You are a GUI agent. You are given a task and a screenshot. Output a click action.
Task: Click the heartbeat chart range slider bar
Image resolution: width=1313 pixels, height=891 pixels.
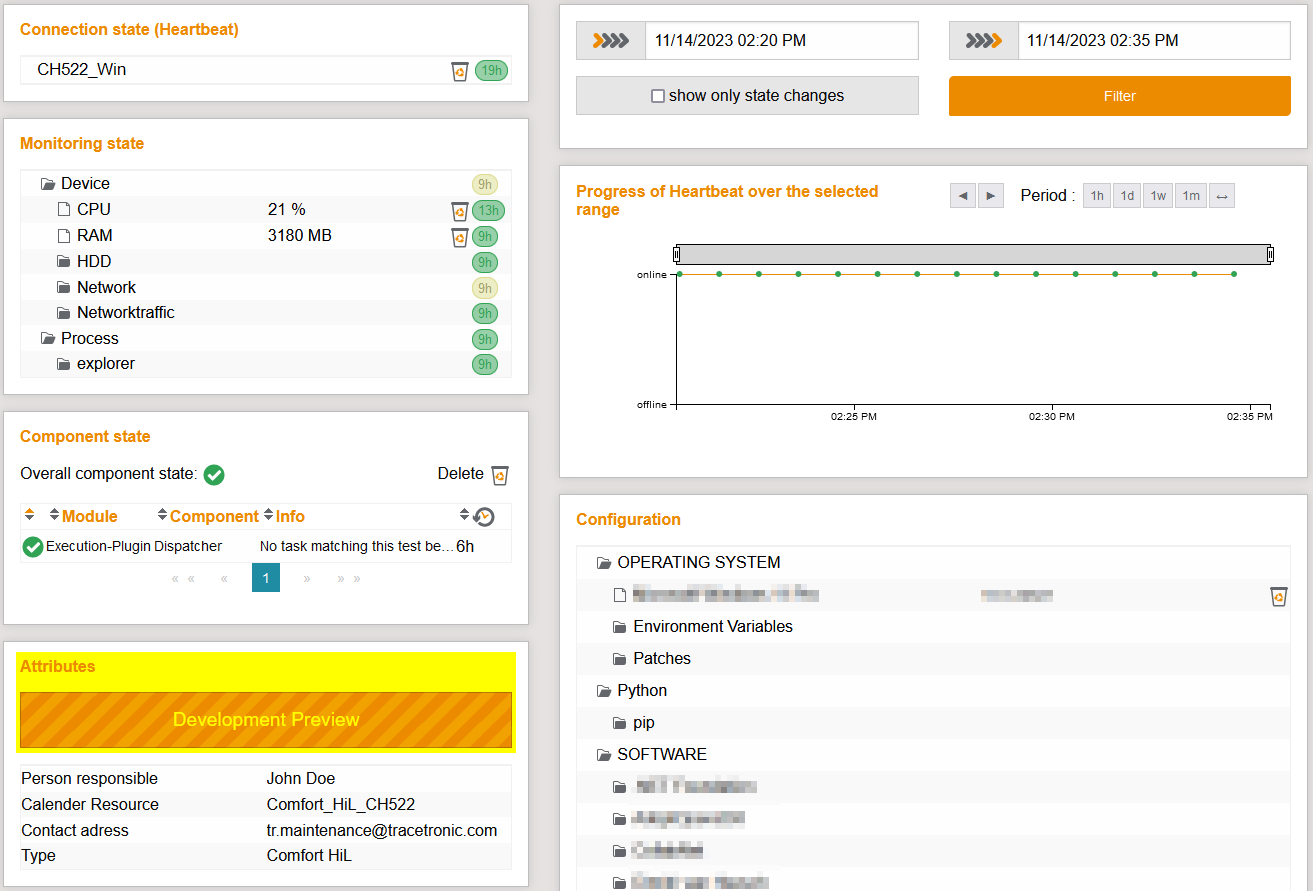pyautogui.click(x=973, y=255)
